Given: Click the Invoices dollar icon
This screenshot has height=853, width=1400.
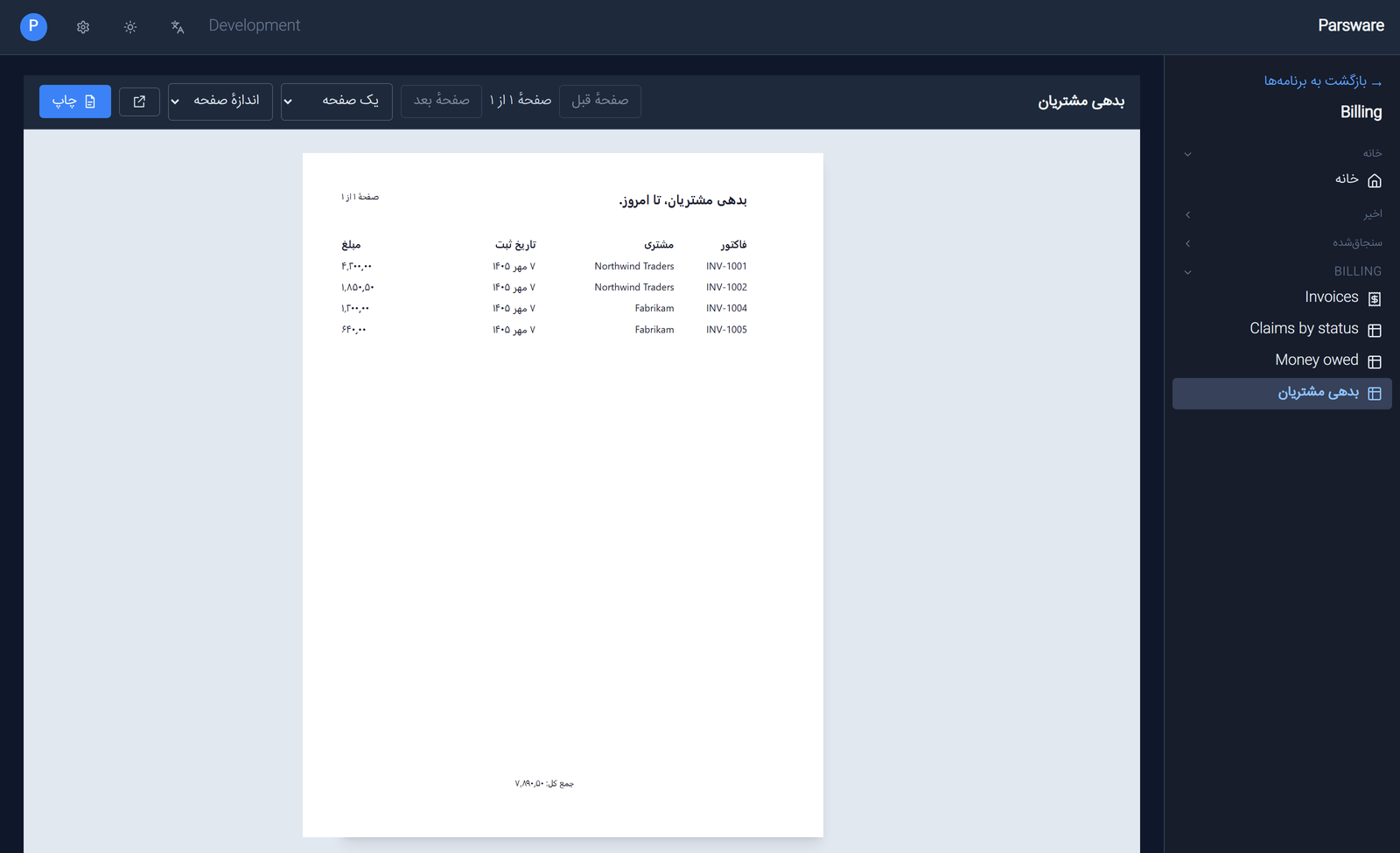Looking at the screenshot, I should click(x=1375, y=299).
